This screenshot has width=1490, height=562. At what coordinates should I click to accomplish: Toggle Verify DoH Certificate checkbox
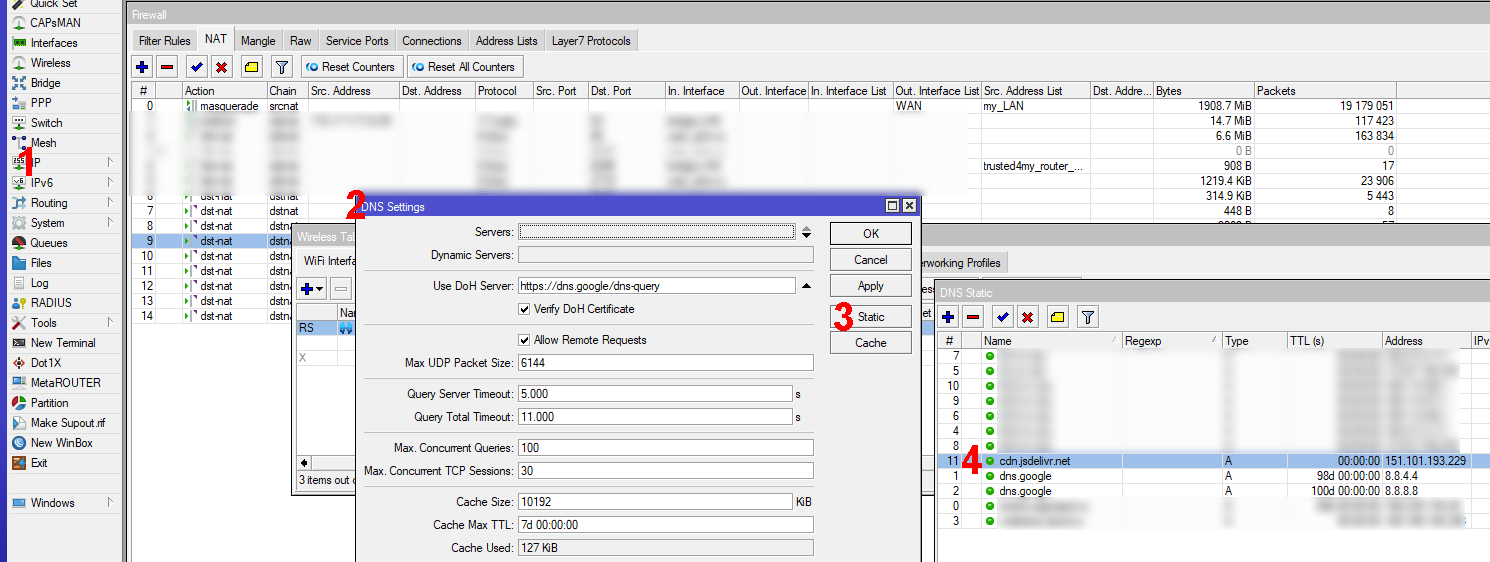pos(524,309)
